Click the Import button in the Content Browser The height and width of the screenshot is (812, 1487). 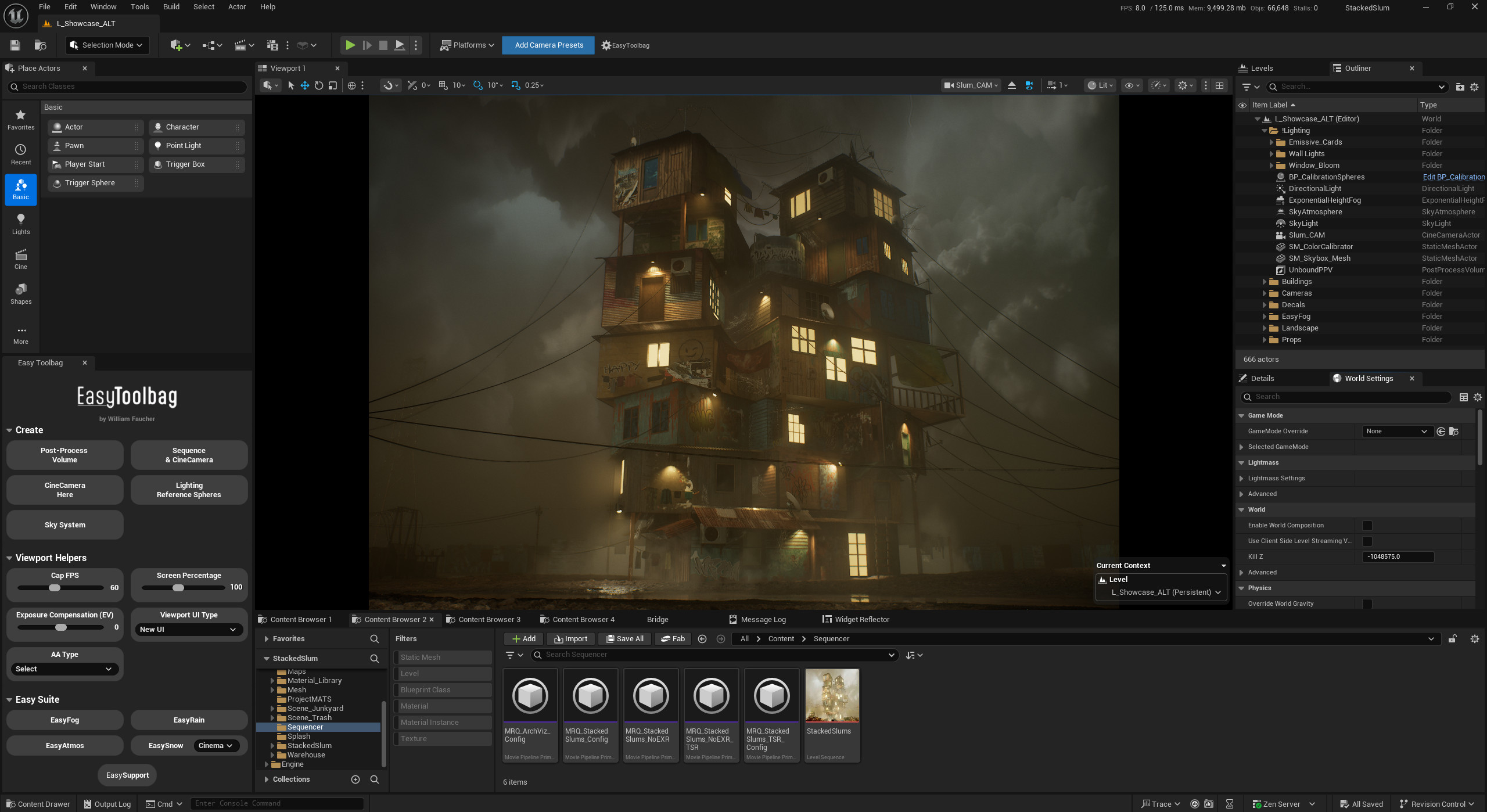(x=570, y=638)
